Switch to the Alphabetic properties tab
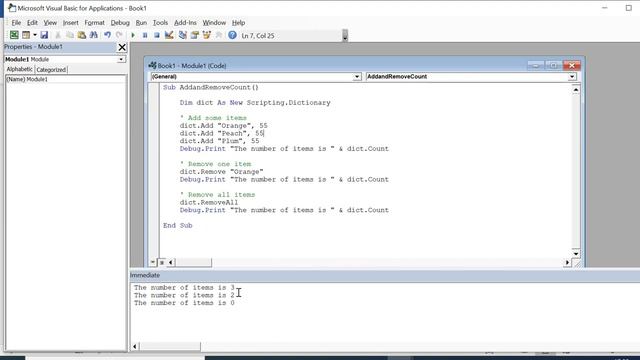 coord(19,69)
